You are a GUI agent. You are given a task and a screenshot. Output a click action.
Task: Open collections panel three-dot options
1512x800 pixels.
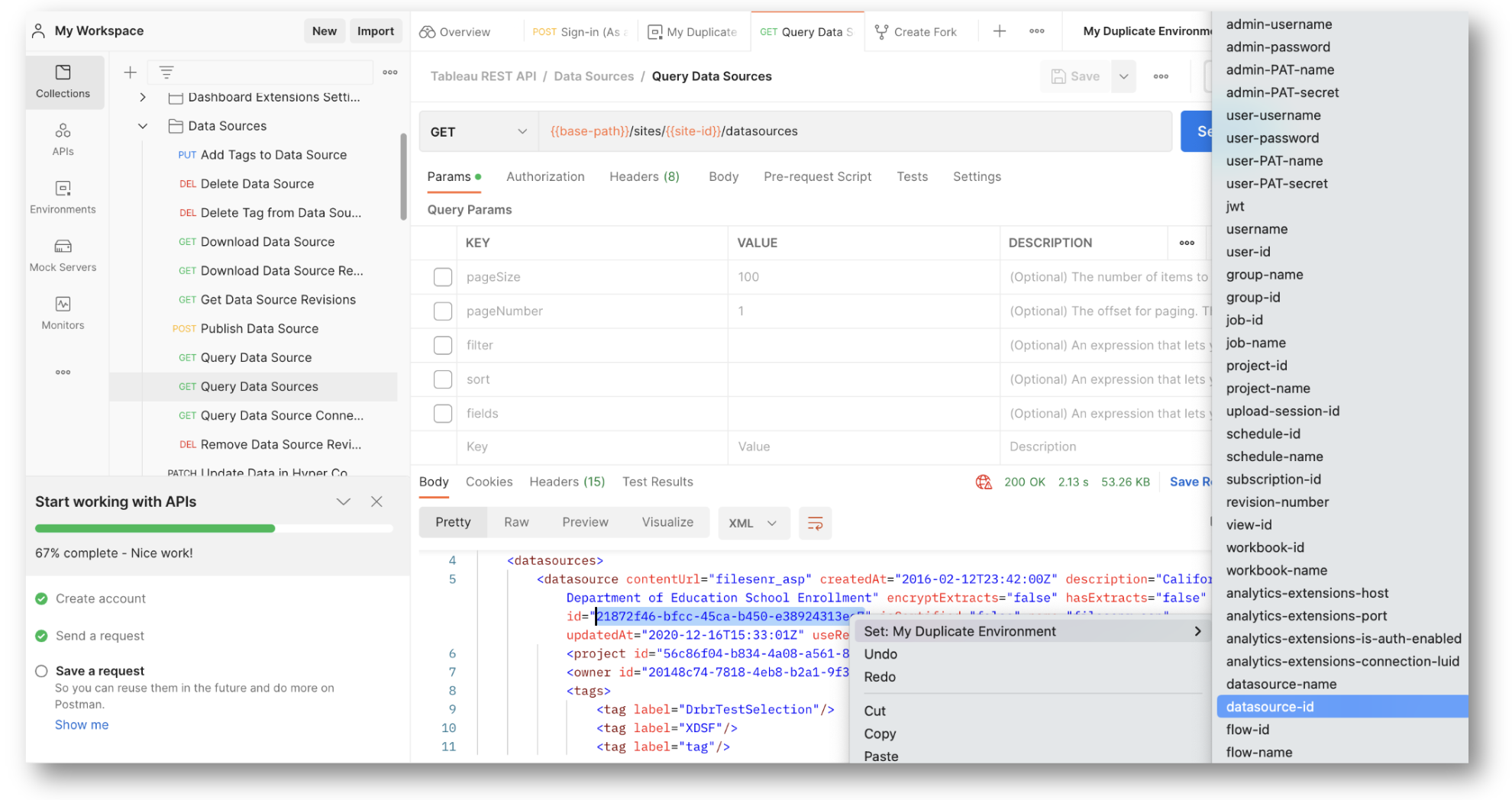(x=390, y=73)
